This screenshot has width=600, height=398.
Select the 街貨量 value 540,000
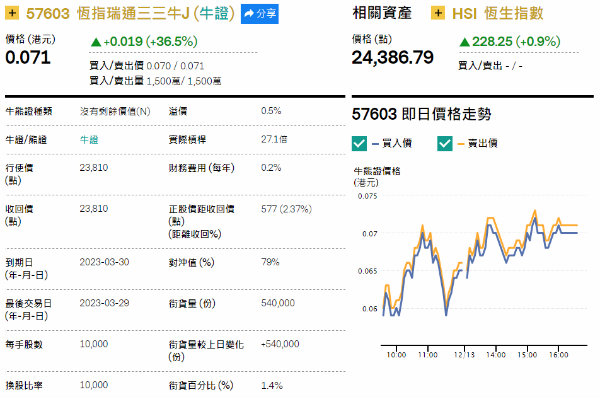point(278,303)
